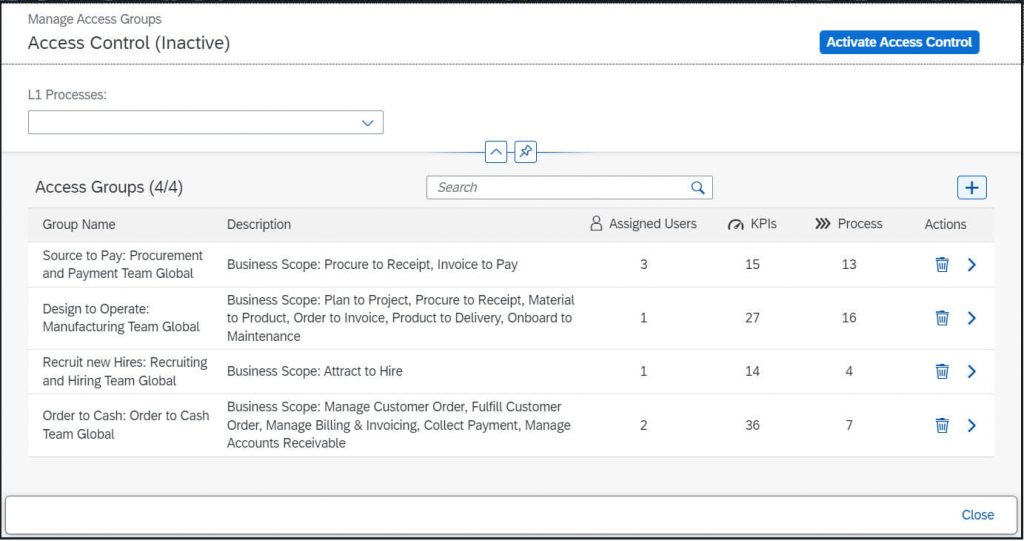
Task: Close the Manage Access Groups dialog
Action: [x=978, y=515]
